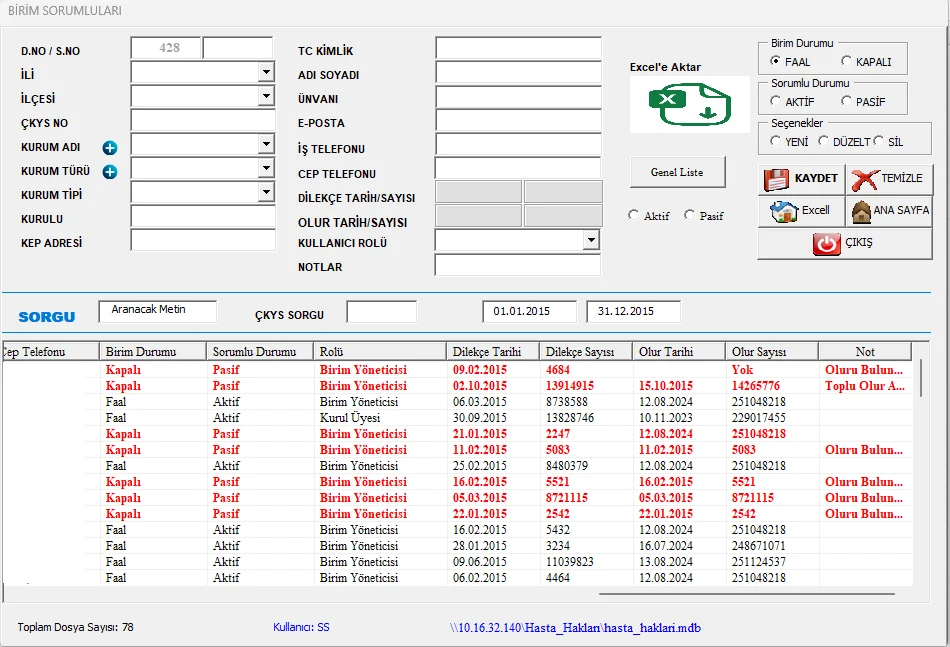Expand the KURUM ADI combo box
Screen dimensions: 950x647
coord(265,144)
